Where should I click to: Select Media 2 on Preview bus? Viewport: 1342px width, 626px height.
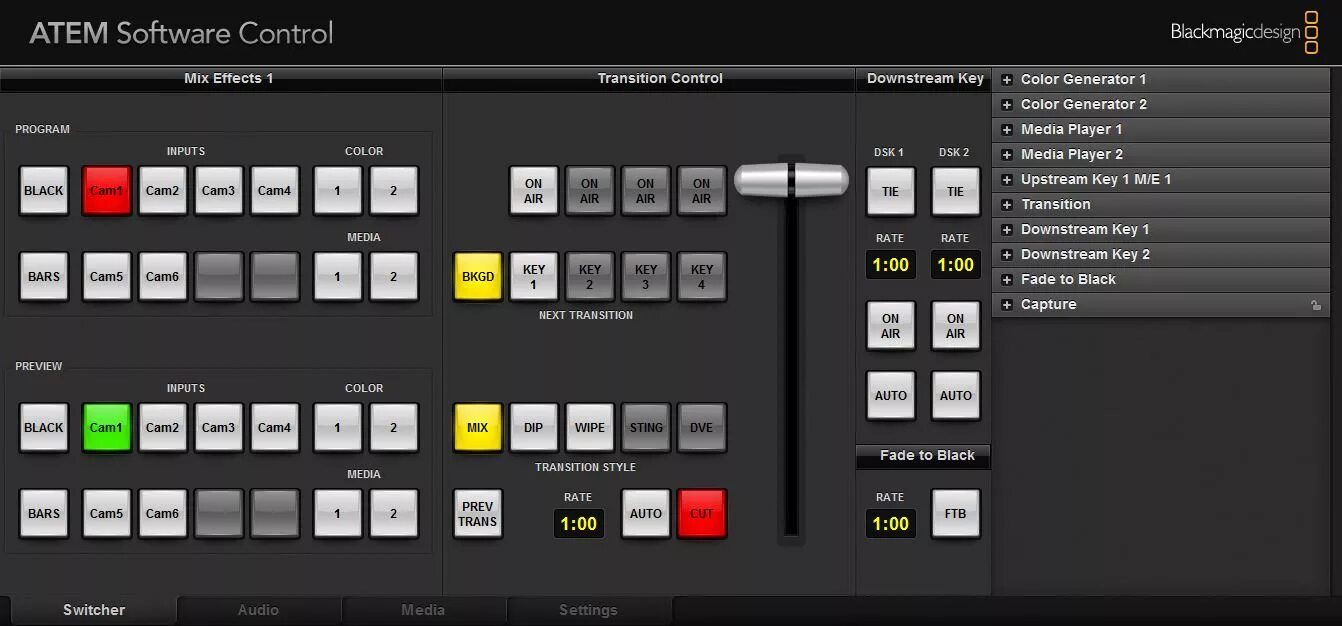pos(393,513)
